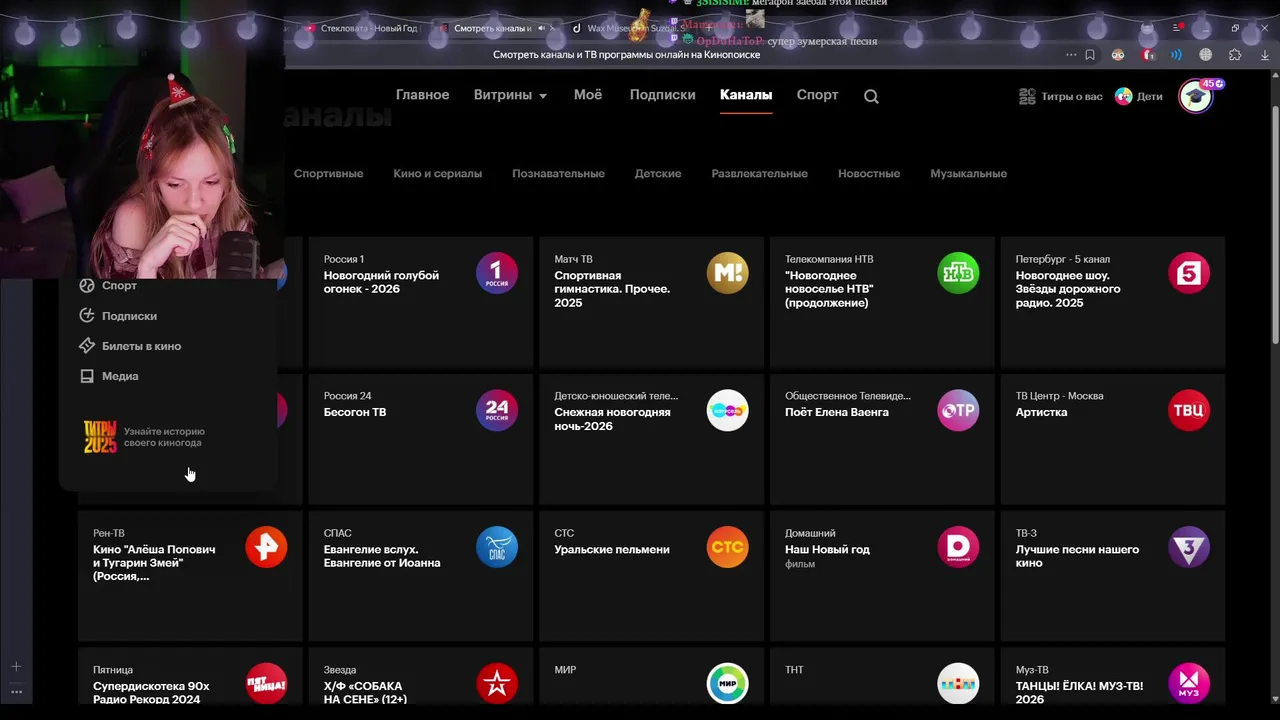Select Спорт in the side menu
1280x720 pixels.
pos(108,286)
